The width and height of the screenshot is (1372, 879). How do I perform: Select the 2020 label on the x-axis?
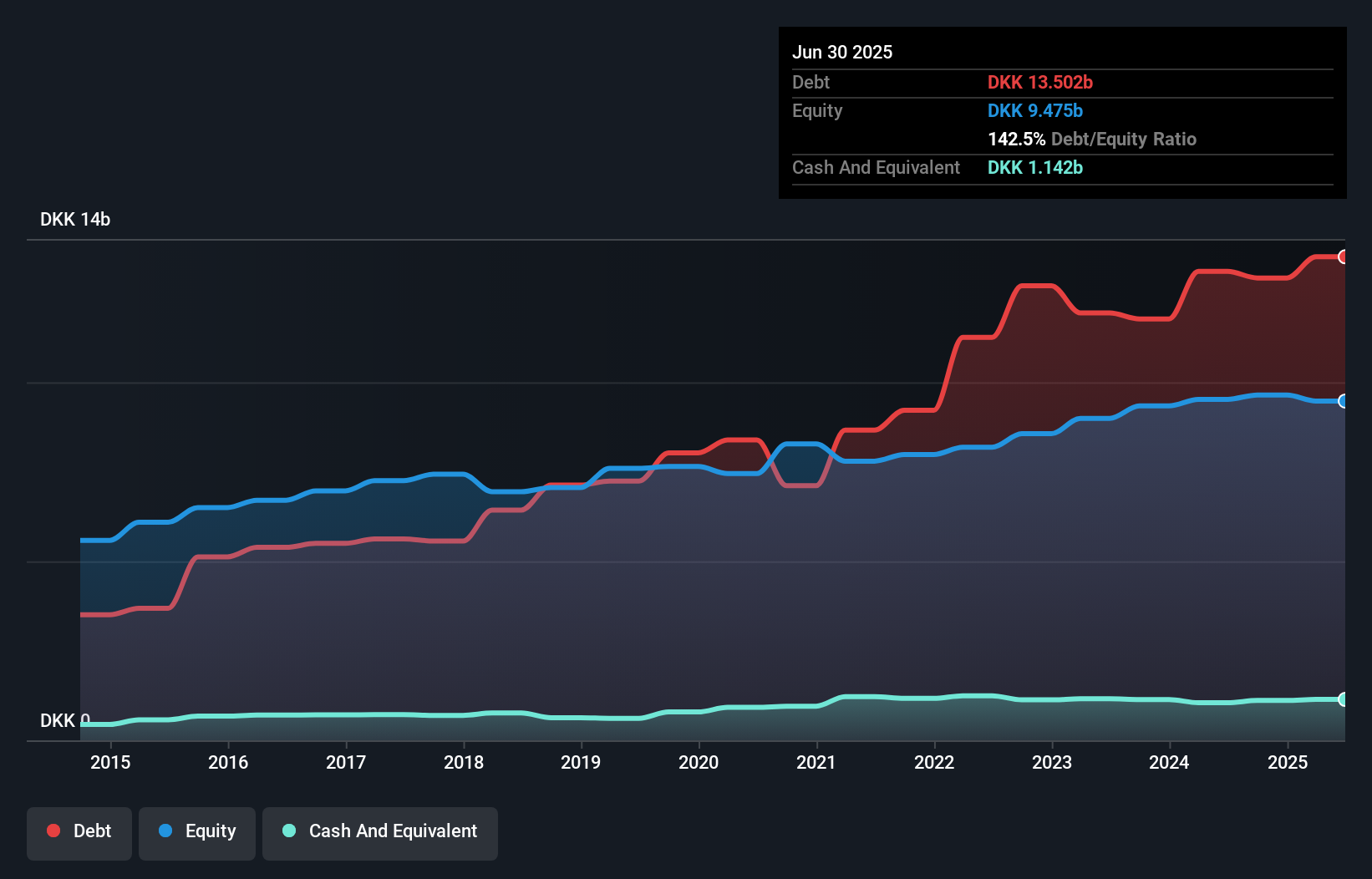click(699, 762)
